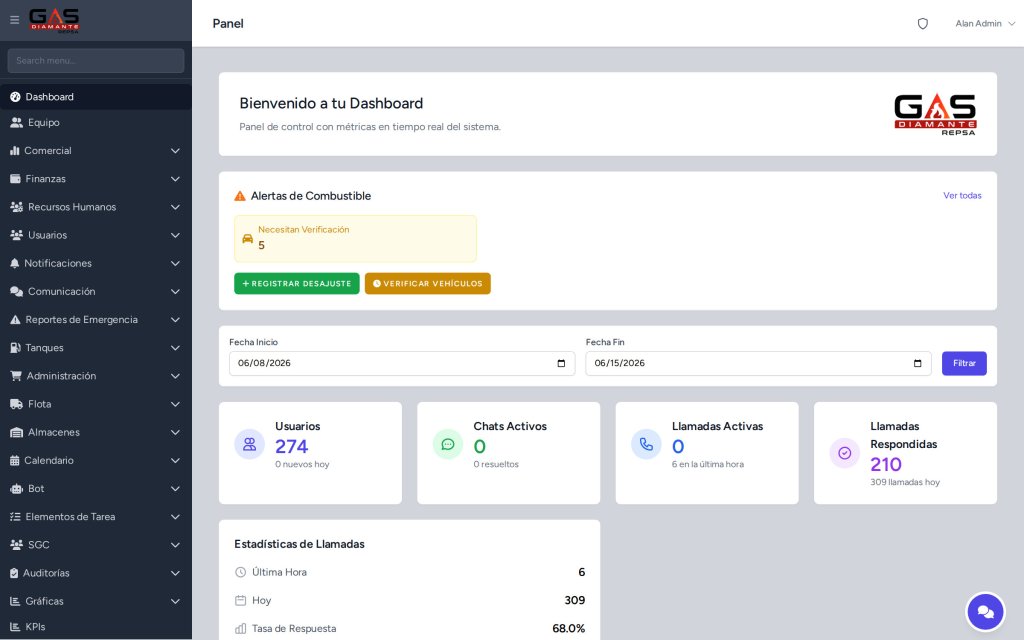Click the Notificaciones bell icon
This screenshot has height=640, width=1024.
[x=14, y=263]
